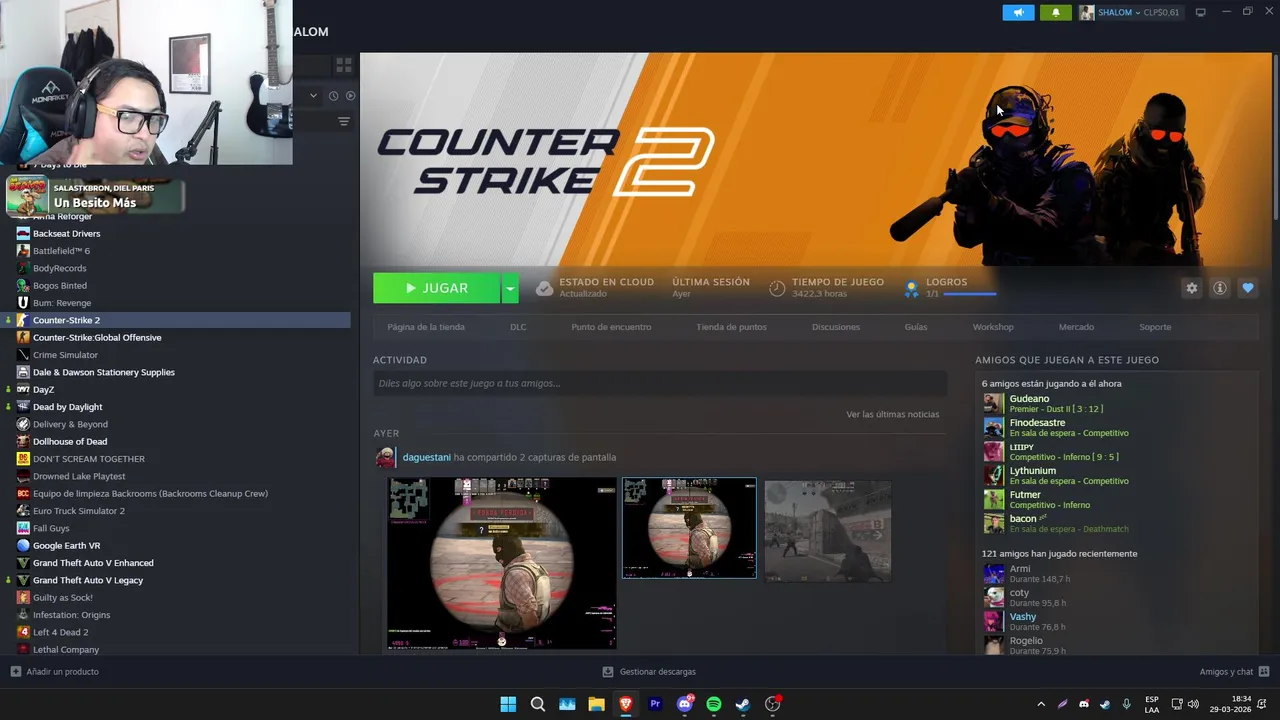Open advanced library filter icon
The height and width of the screenshot is (720, 1280).
point(343,121)
